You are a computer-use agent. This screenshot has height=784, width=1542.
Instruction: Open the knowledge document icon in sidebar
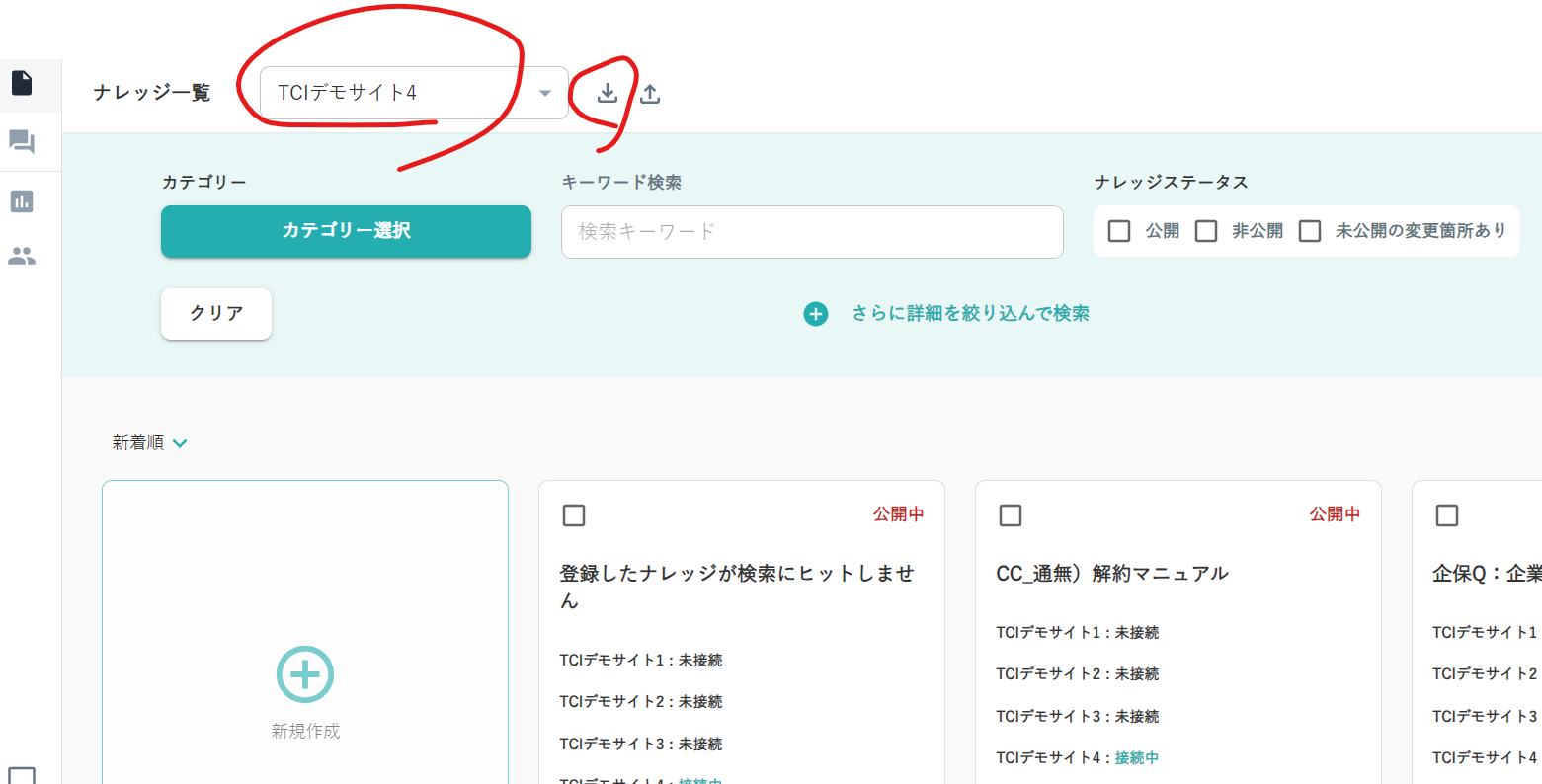tap(22, 83)
